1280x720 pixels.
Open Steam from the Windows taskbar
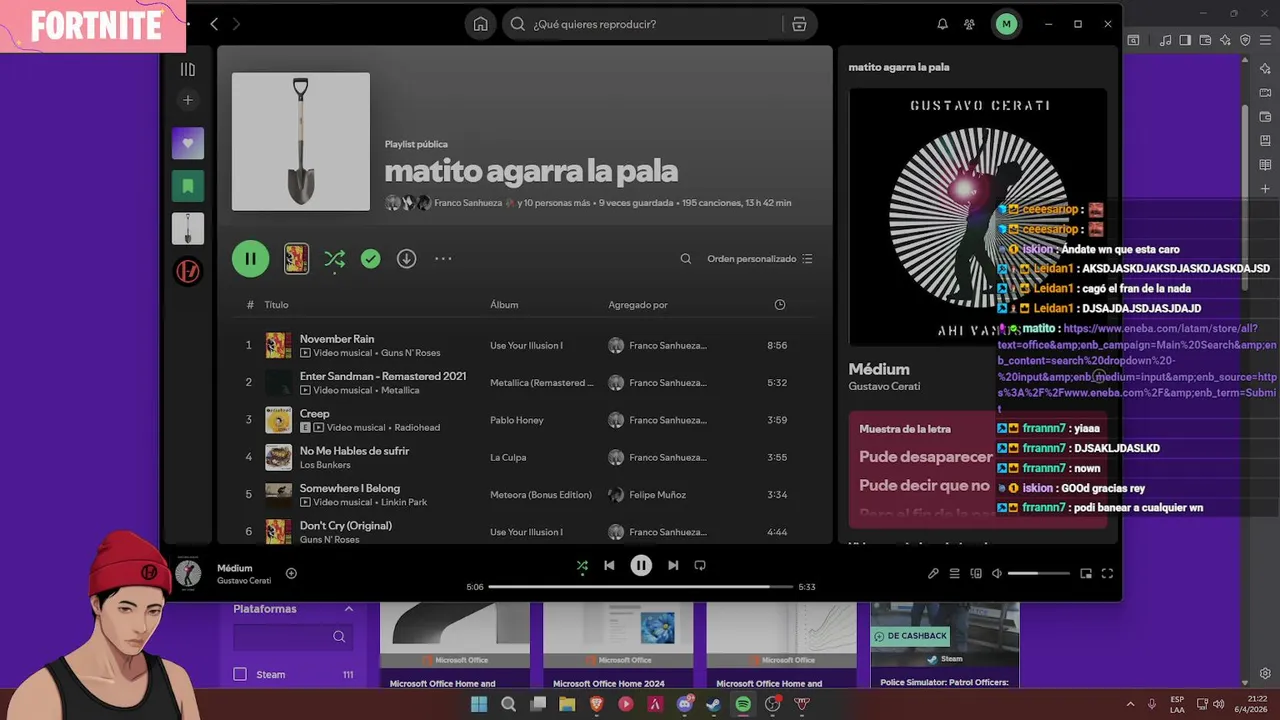pos(713,704)
